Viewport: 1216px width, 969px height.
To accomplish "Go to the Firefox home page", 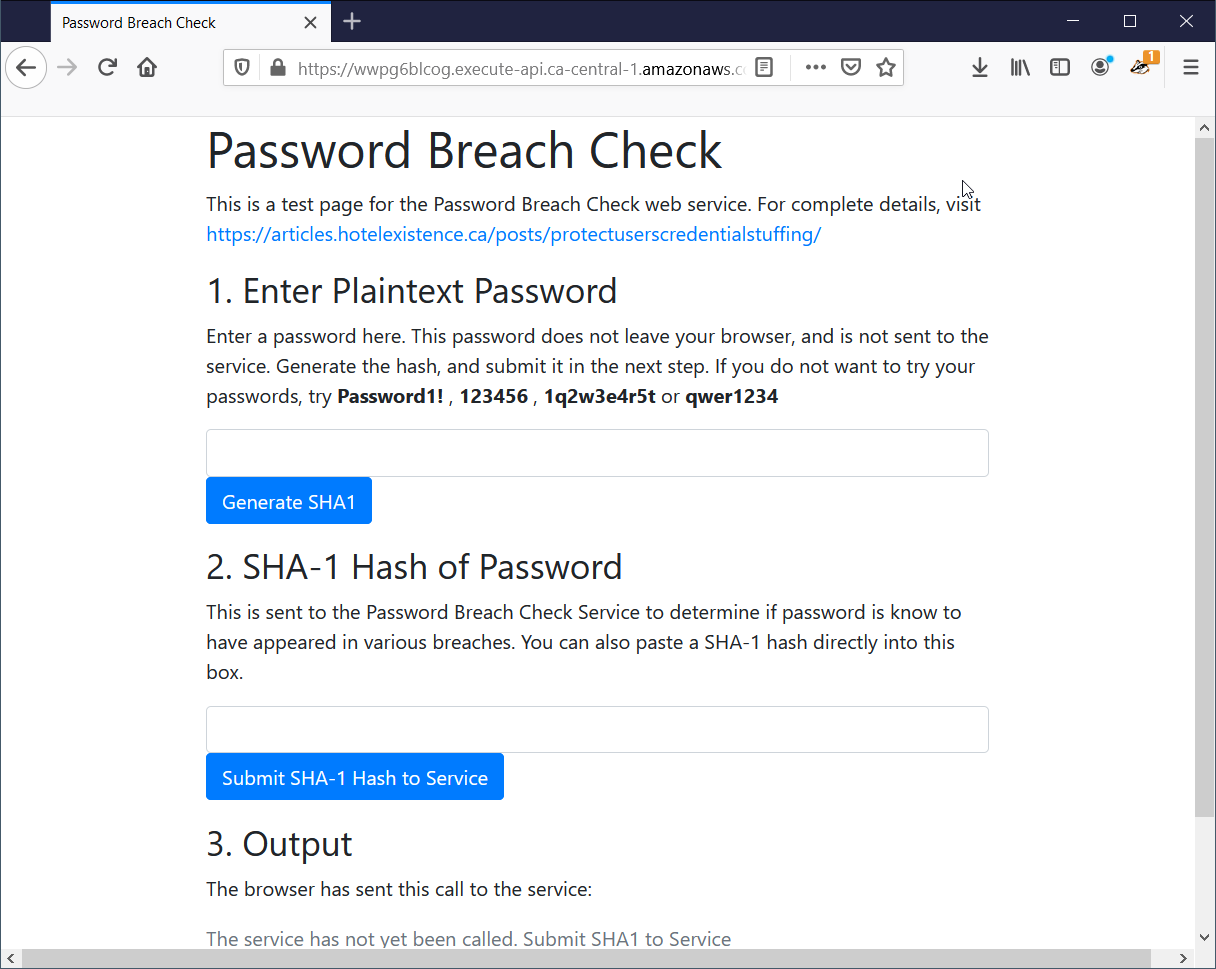I will (x=147, y=68).
